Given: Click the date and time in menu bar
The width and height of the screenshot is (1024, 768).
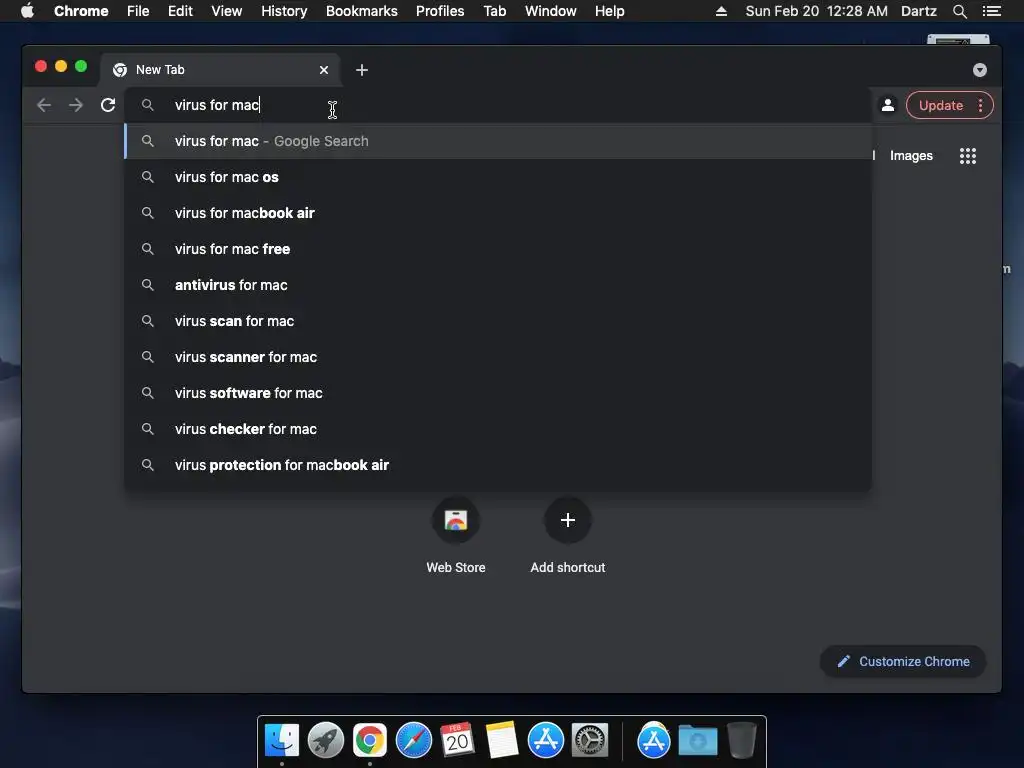Looking at the screenshot, I should tap(816, 11).
